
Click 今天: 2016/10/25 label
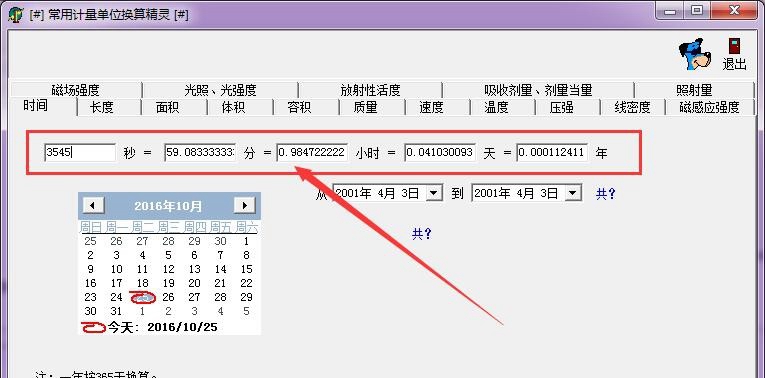click(x=162, y=327)
